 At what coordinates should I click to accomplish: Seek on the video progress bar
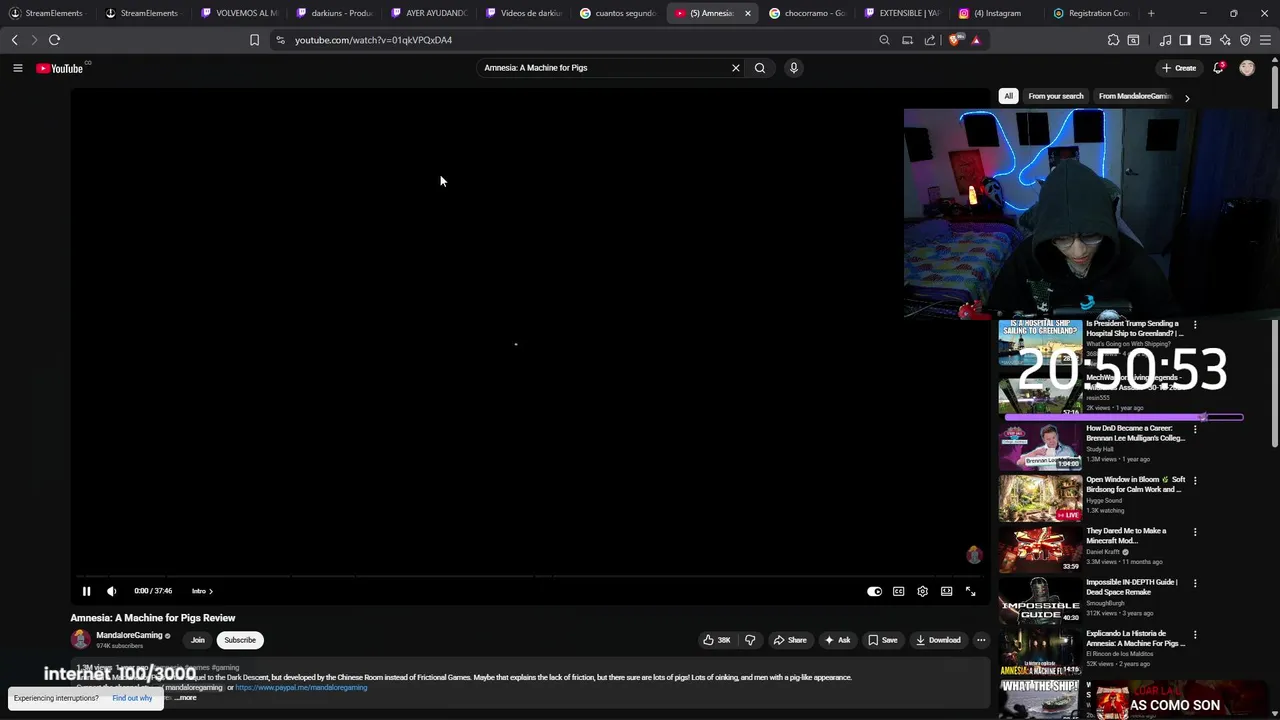pos(530,576)
